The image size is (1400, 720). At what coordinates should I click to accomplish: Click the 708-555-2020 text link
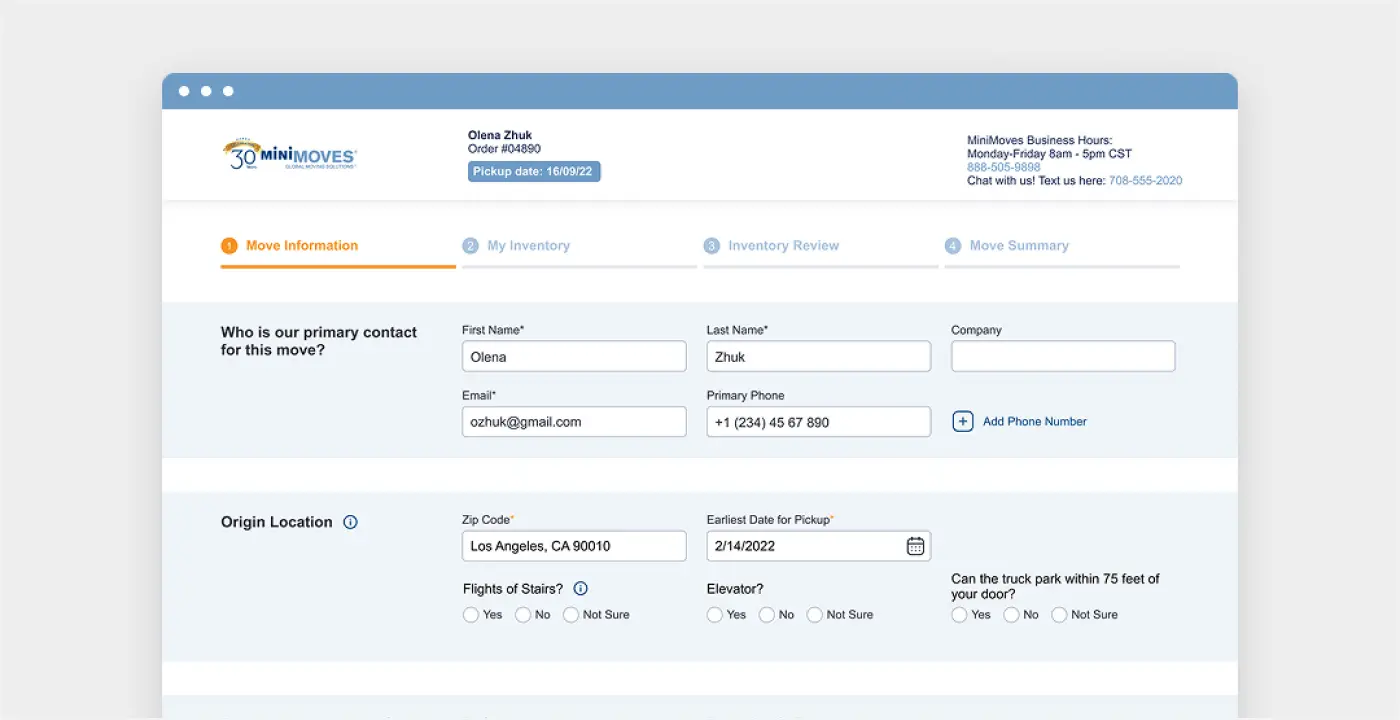[1145, 181]
